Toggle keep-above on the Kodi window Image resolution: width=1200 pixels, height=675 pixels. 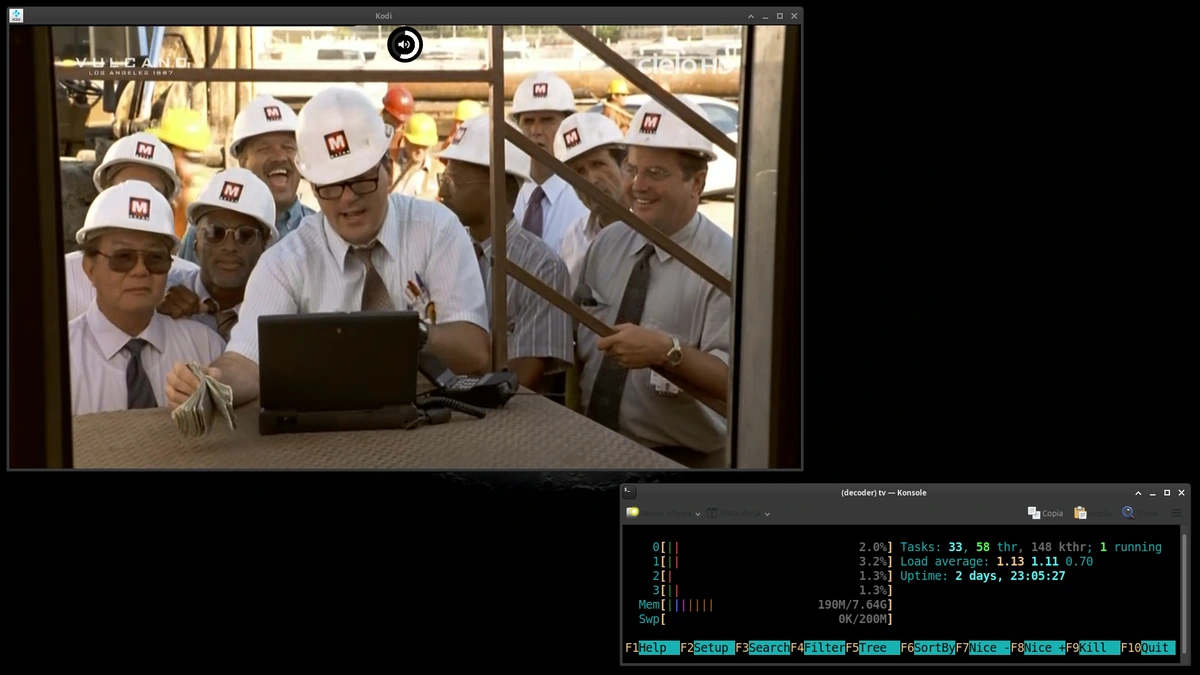point(750,16)
